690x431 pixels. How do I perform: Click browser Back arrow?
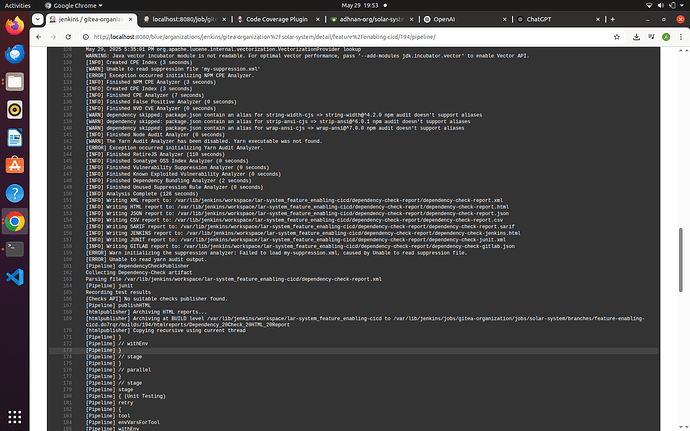(39, 37)
